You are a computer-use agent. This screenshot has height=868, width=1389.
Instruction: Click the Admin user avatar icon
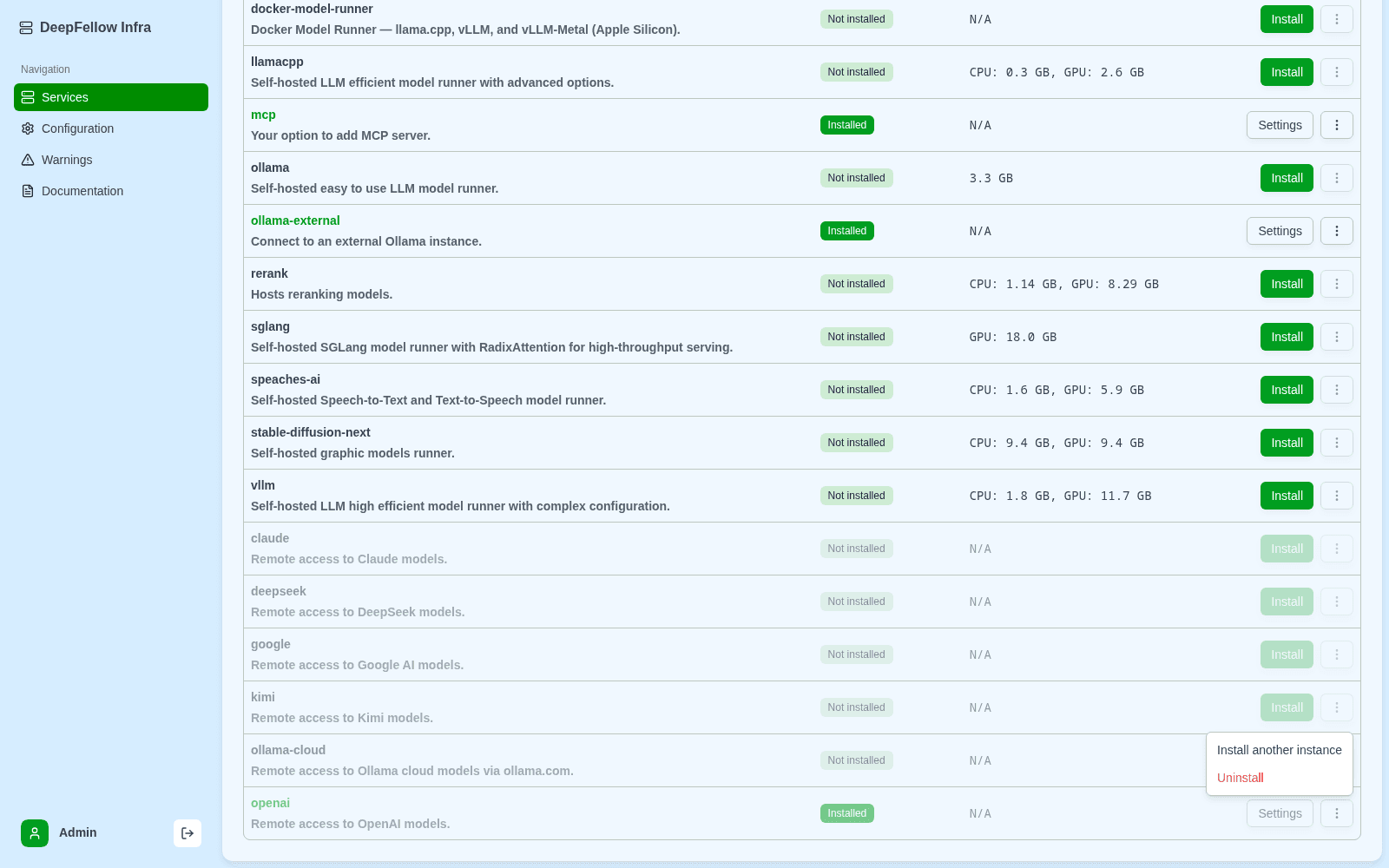[35, 833]
